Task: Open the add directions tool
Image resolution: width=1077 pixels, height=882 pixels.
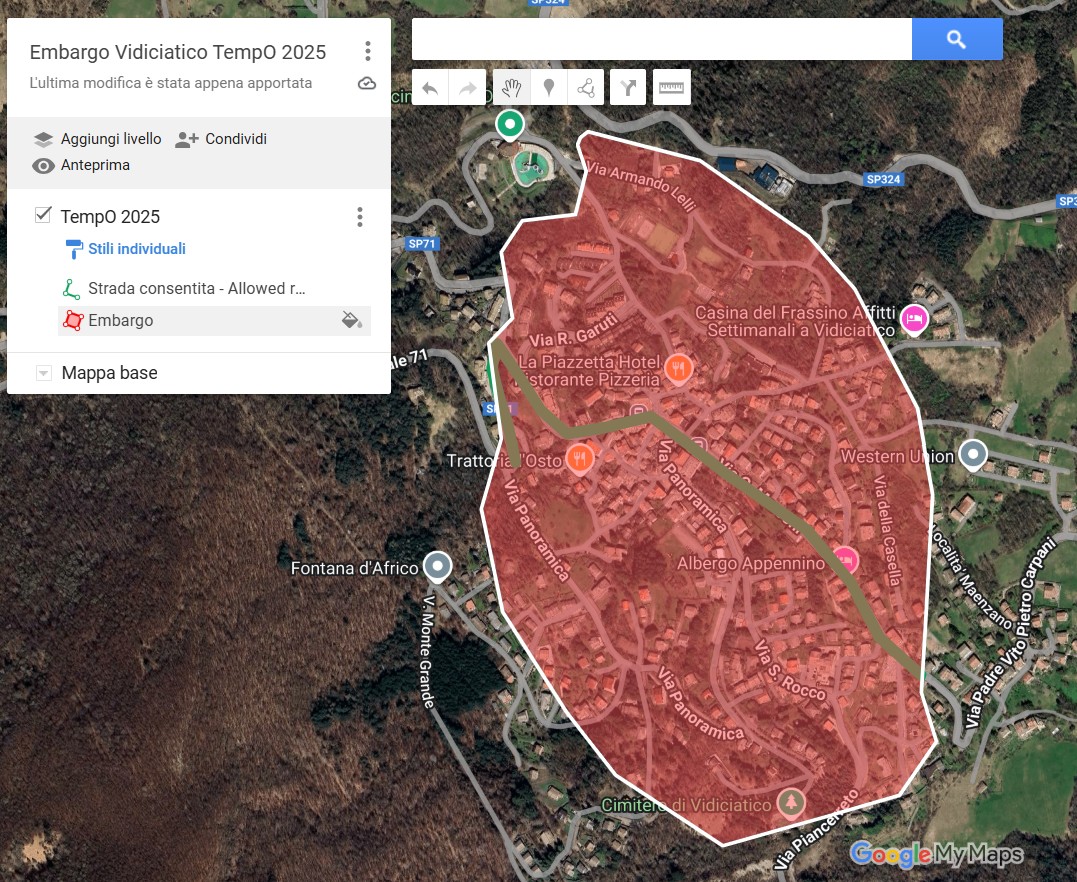Action: (628, 88)
